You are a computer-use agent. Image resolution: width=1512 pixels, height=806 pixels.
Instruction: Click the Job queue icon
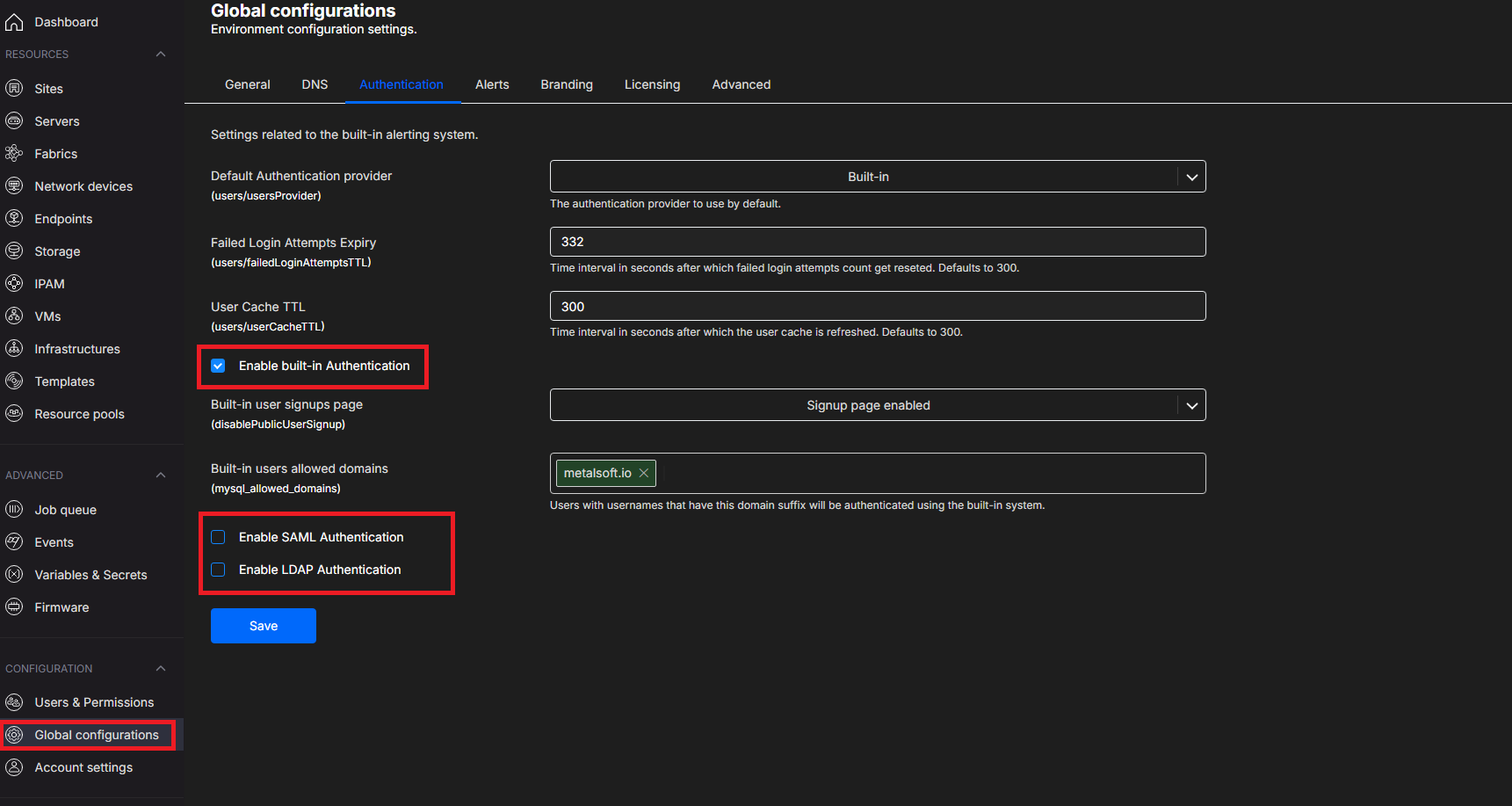(14, 510)
